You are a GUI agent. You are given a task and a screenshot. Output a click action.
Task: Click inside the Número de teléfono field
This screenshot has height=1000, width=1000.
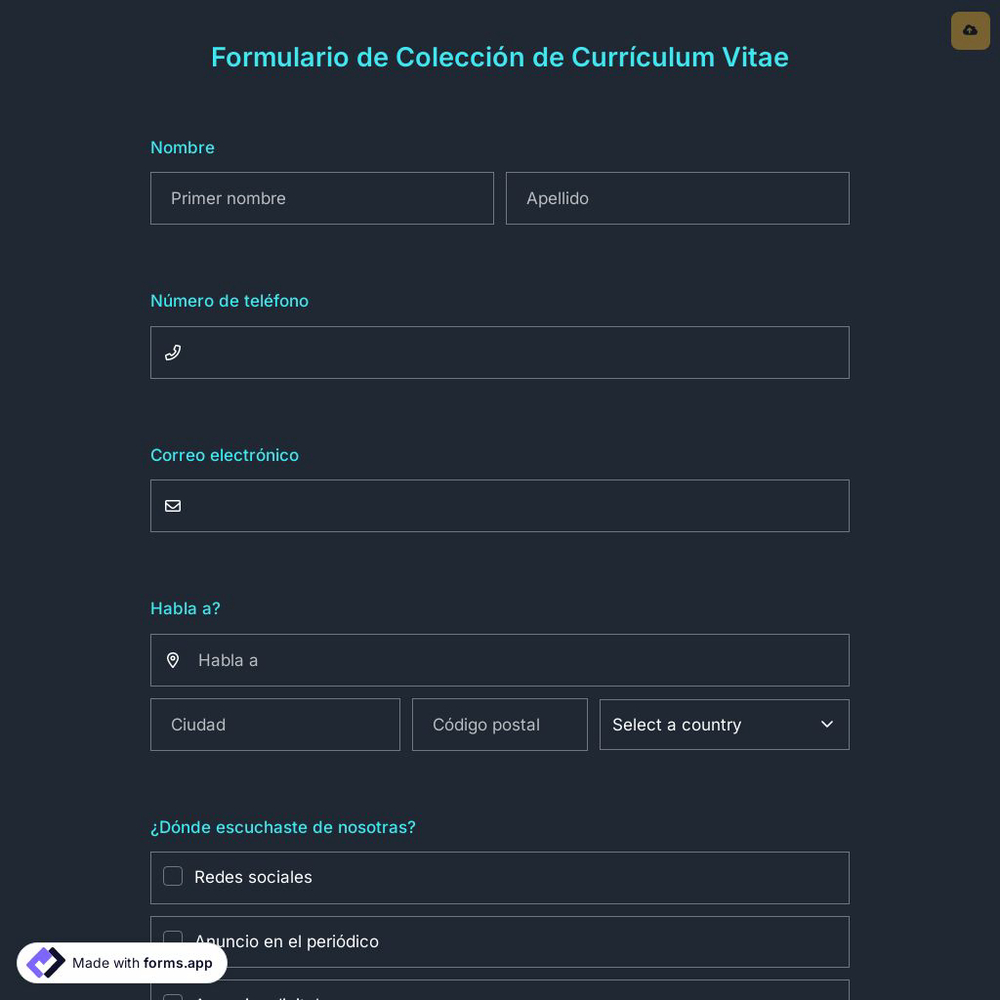pyautogui.click(x=500, y=352)
